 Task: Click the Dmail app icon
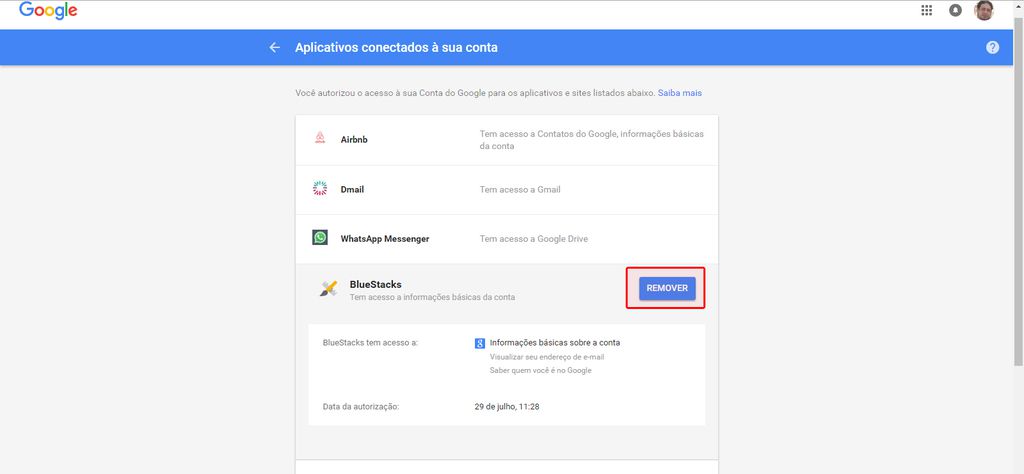320,189
